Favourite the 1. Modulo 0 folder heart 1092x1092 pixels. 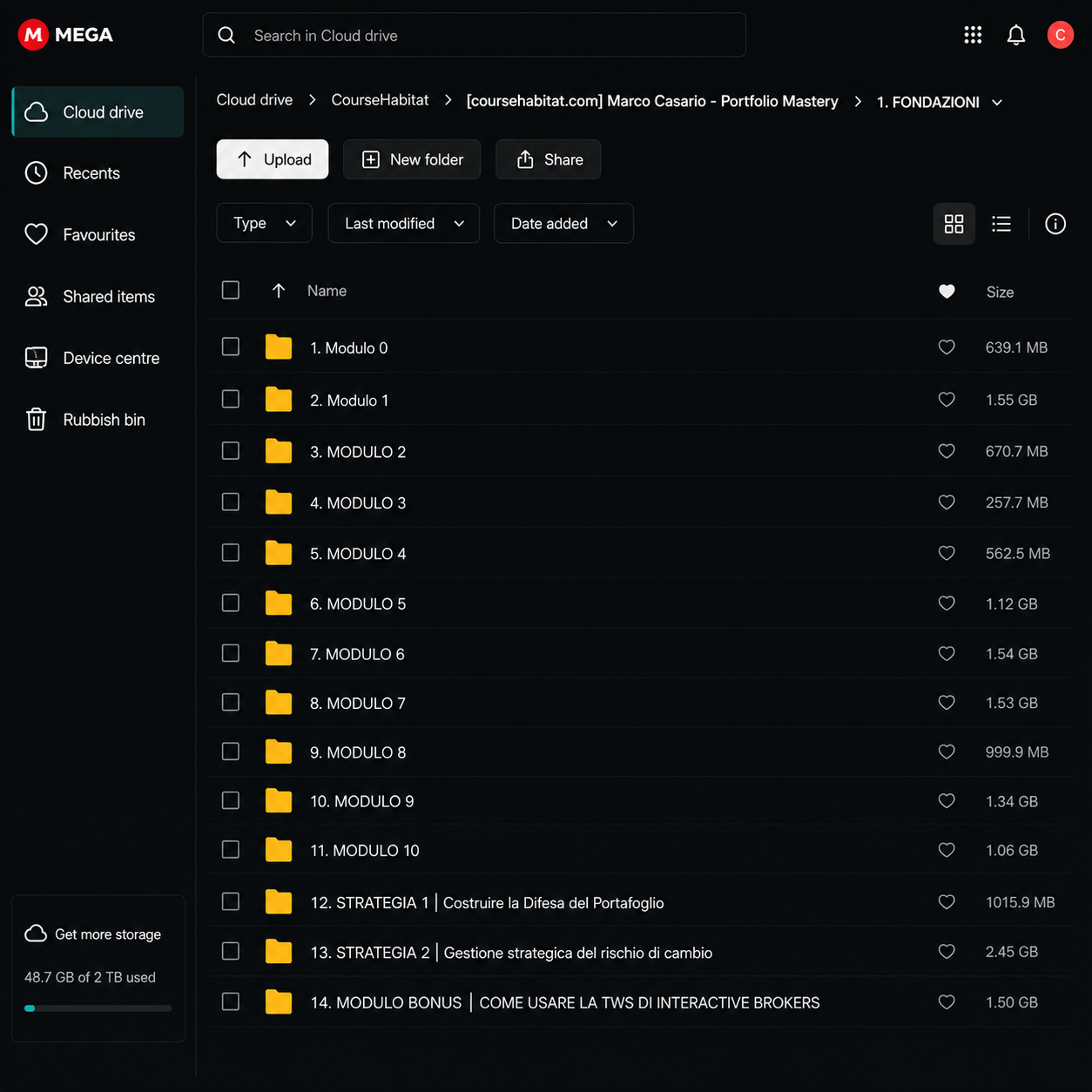947,347
